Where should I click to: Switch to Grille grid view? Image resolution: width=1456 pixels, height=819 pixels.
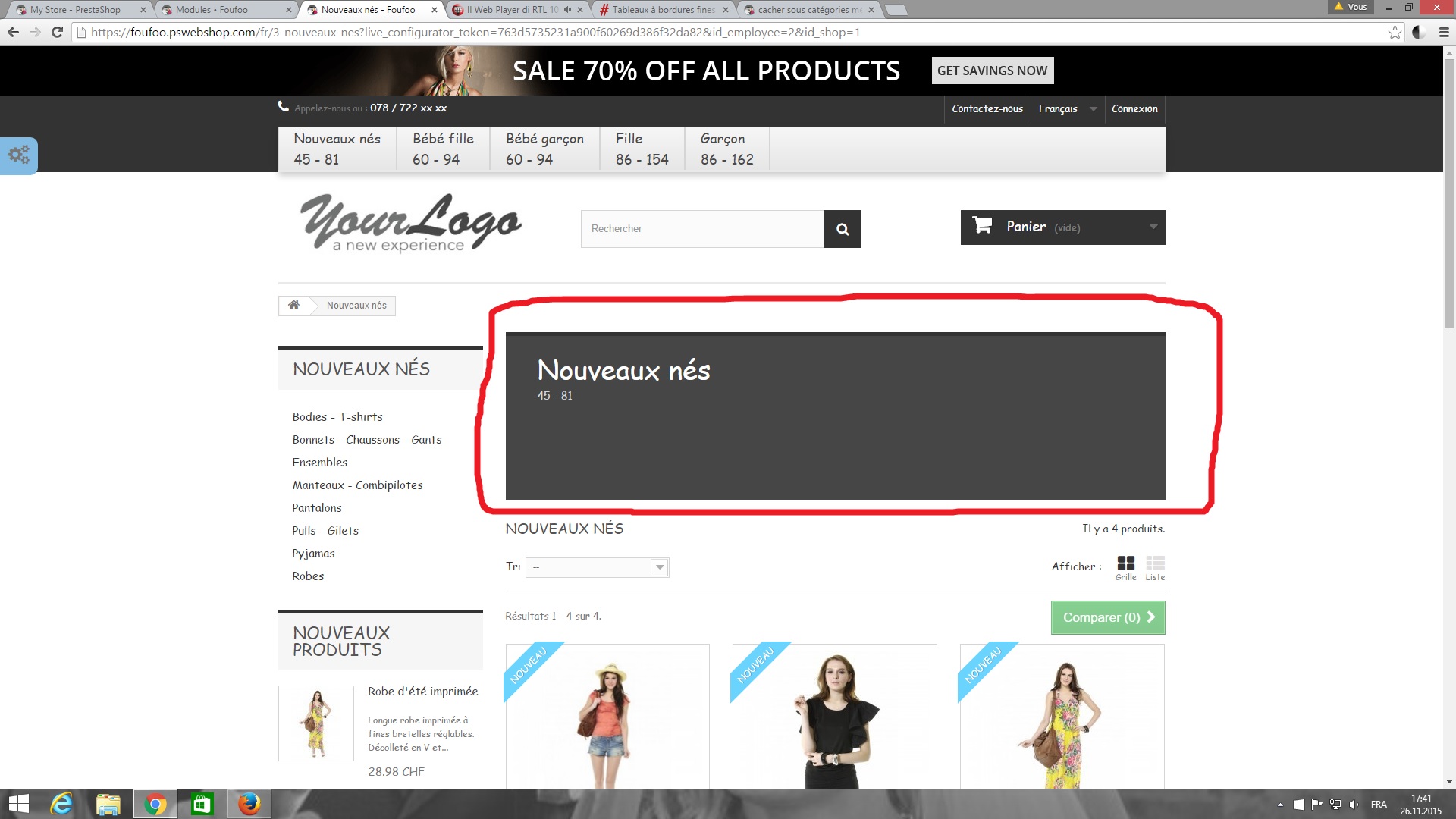[x=1125, y=568]
